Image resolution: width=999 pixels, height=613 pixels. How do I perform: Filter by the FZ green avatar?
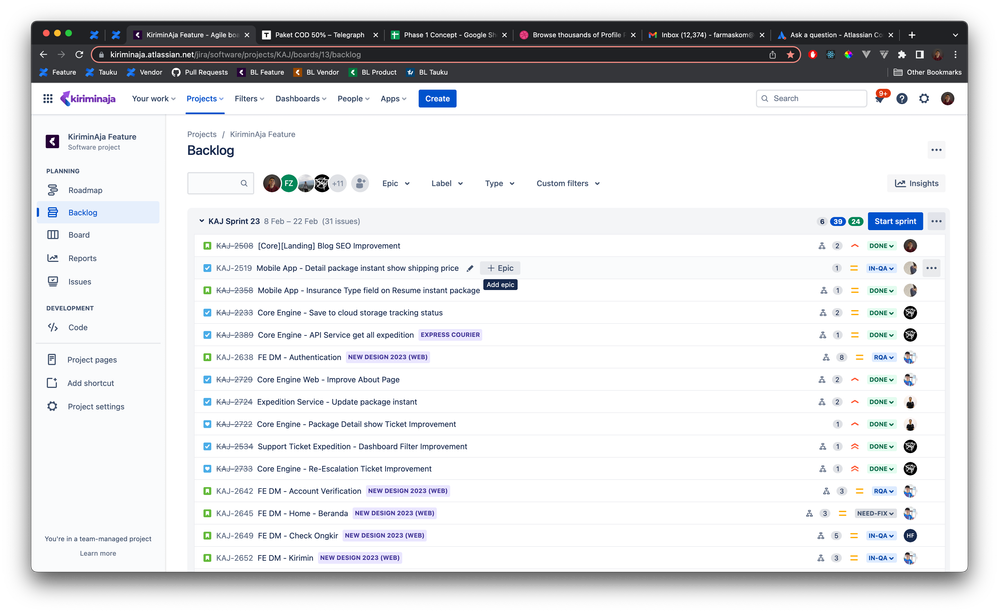point(289,184)
